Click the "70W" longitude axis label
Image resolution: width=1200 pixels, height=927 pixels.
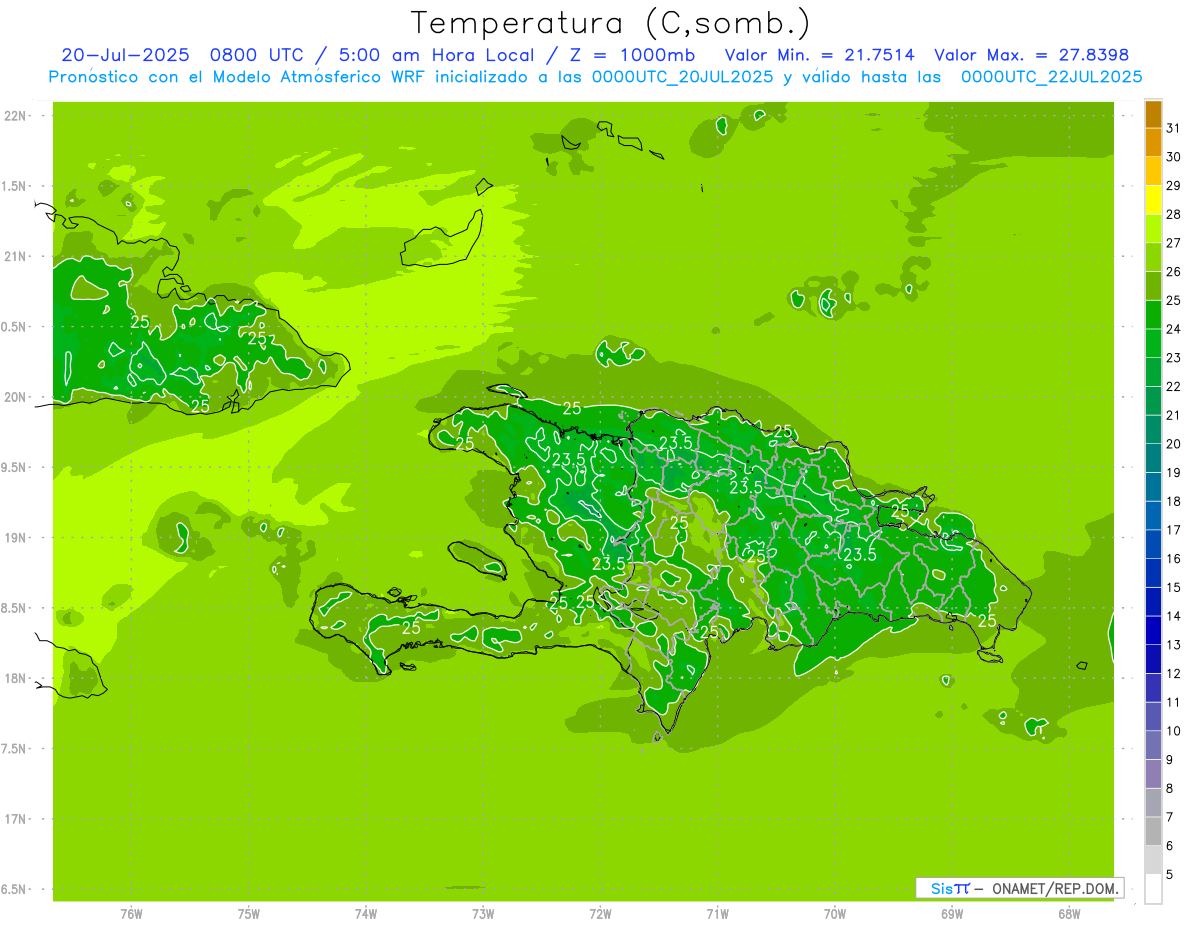835,914
